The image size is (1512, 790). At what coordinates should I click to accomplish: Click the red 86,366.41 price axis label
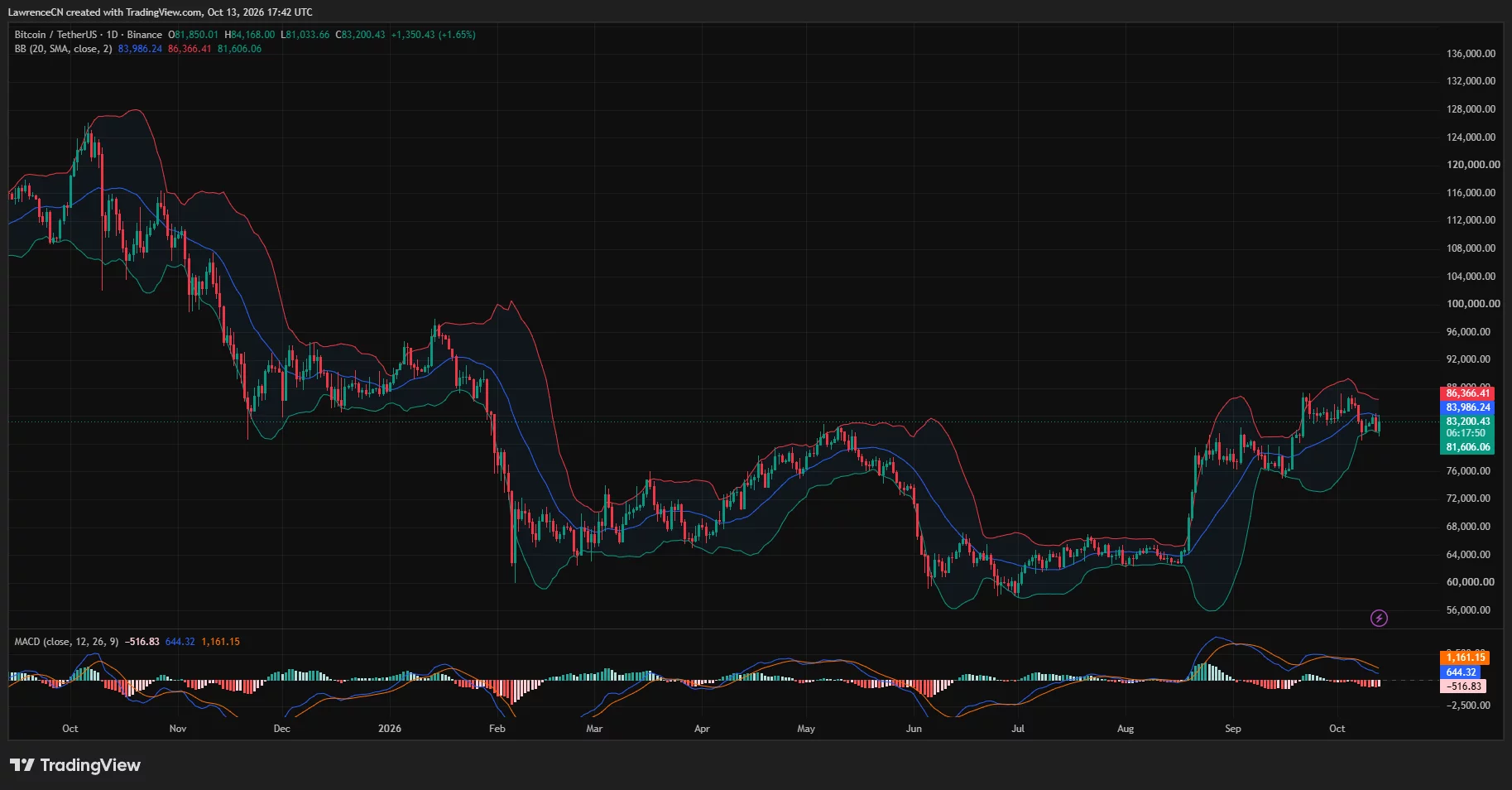click(x=1467, y=393)
